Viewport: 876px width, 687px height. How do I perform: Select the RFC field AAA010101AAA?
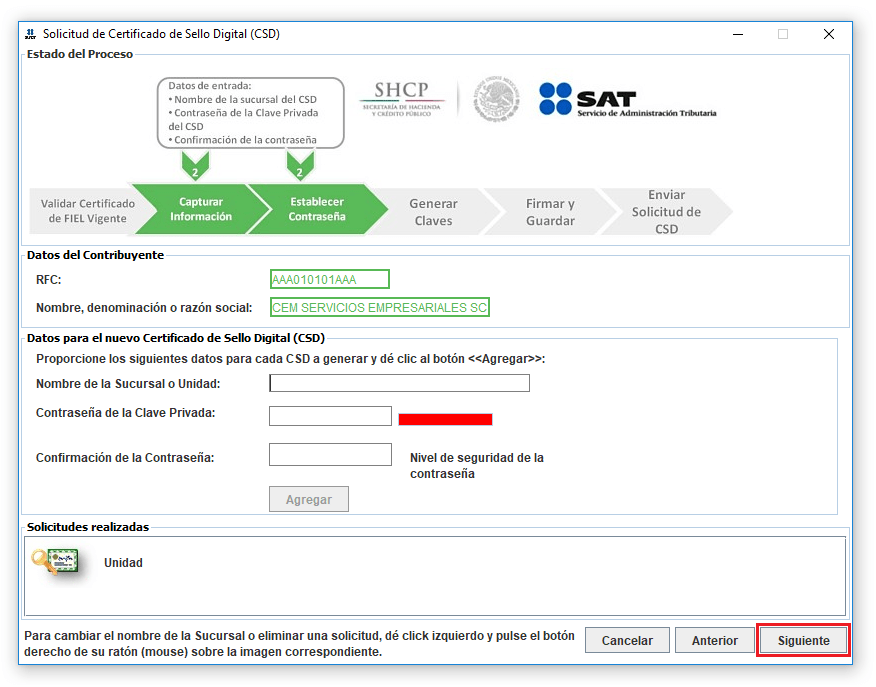[330, 279]
